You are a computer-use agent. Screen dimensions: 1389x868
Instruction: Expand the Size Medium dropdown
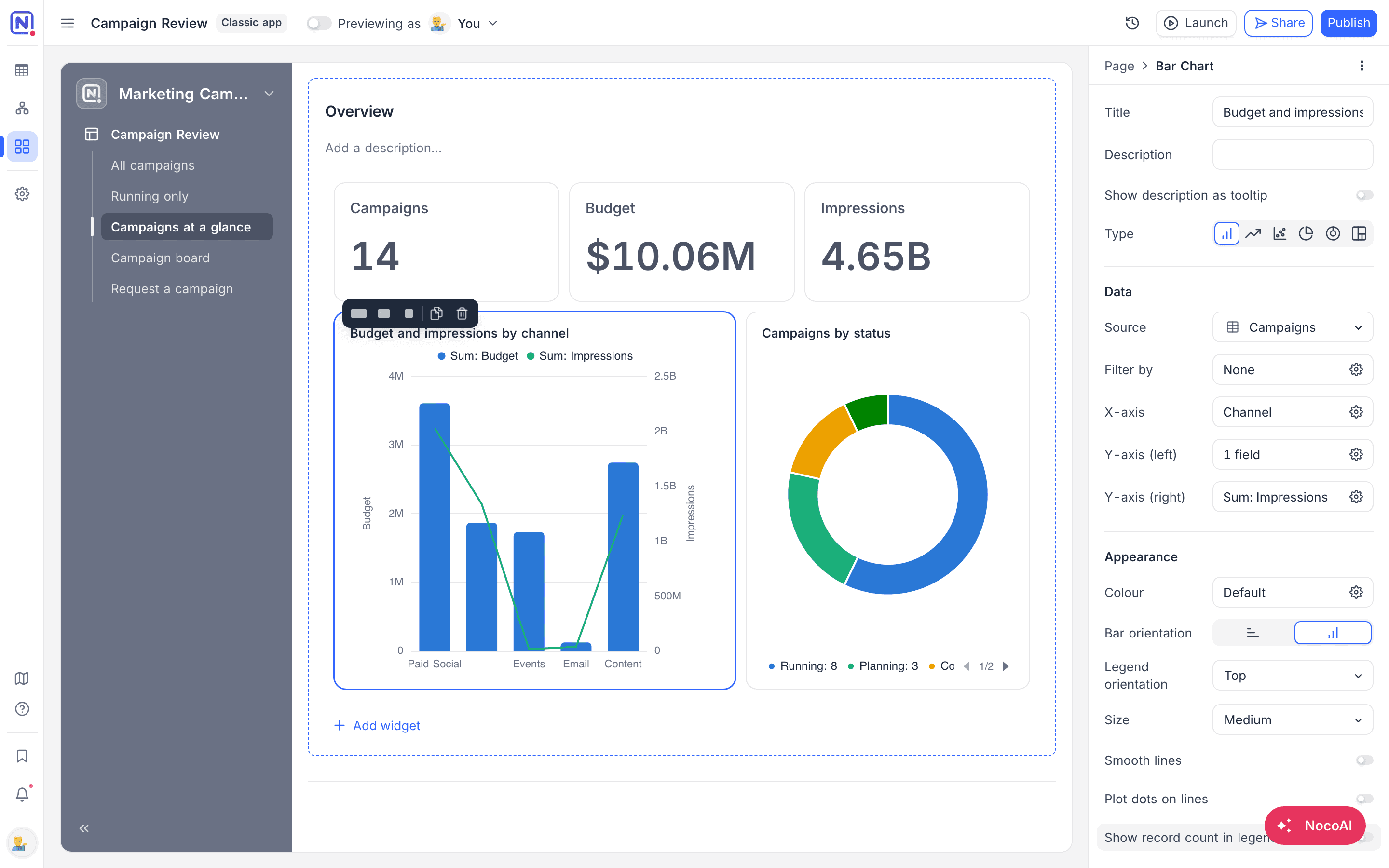click(x=1292, y=720)
